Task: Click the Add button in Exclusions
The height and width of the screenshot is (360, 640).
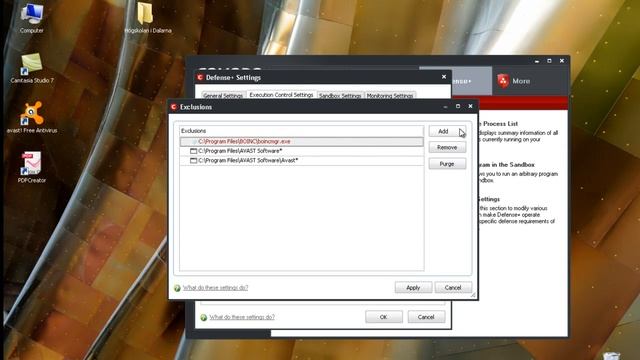Action: 447,131
